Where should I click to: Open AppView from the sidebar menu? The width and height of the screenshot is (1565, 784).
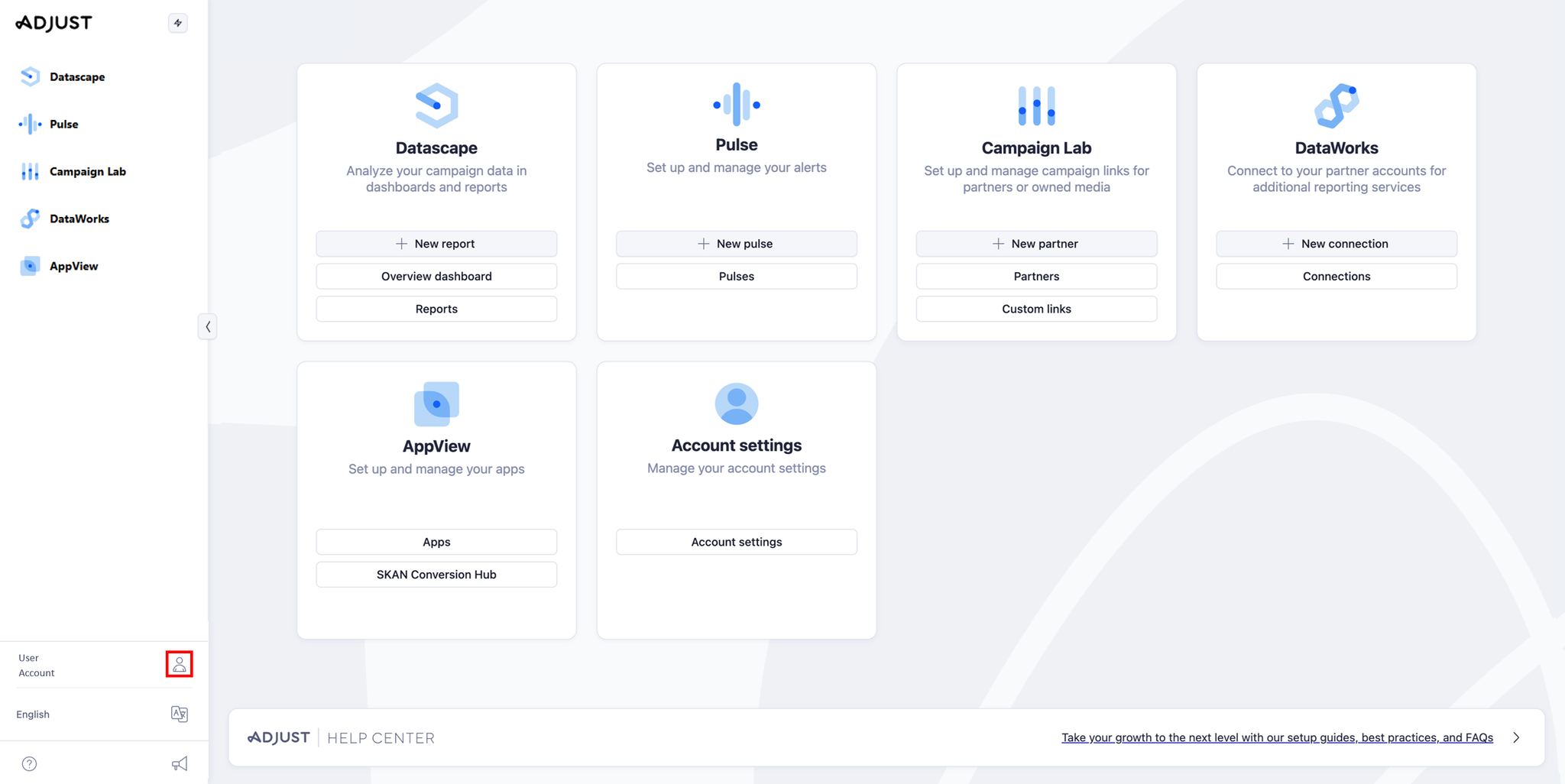click(x=74, y=266)
